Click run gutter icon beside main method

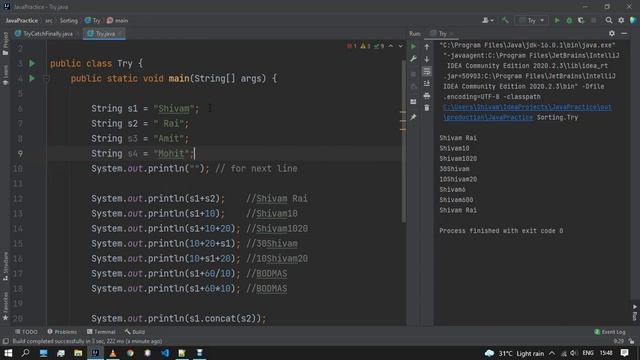32,78
